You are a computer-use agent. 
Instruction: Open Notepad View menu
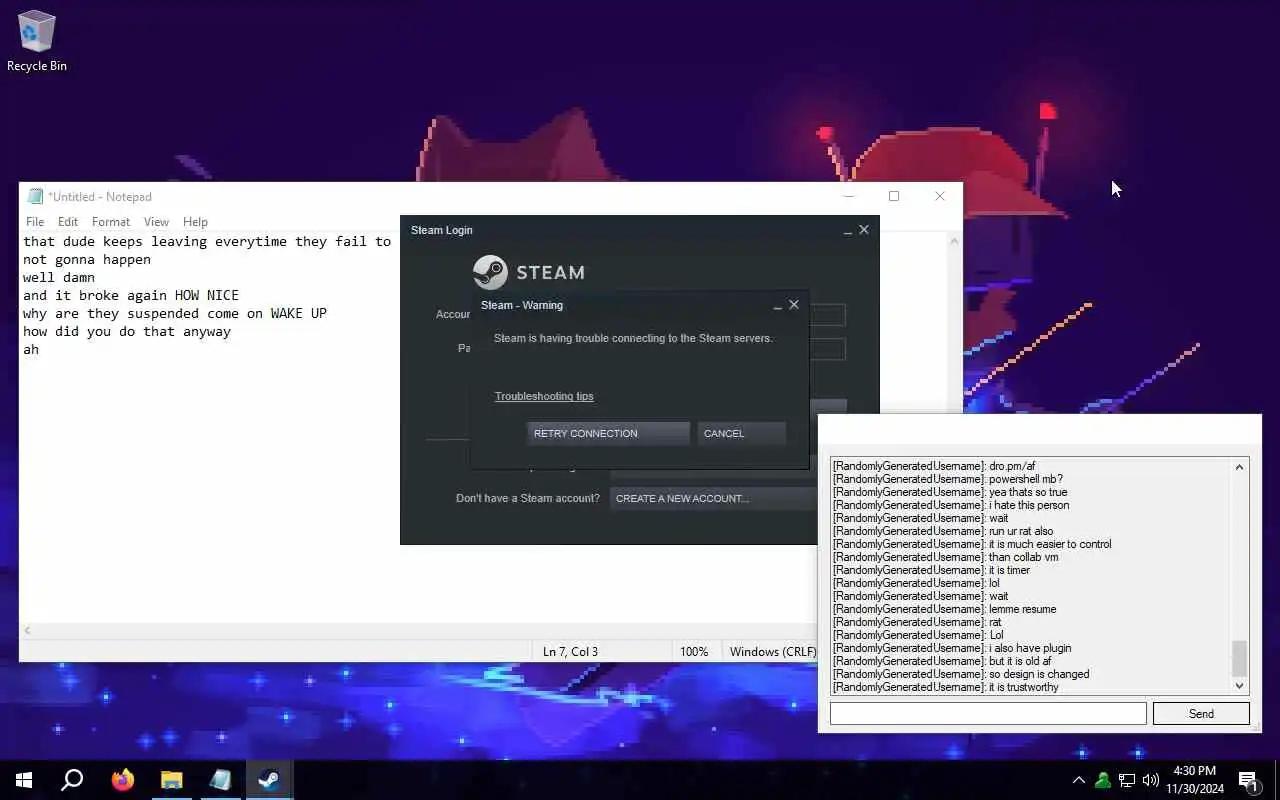156,222
